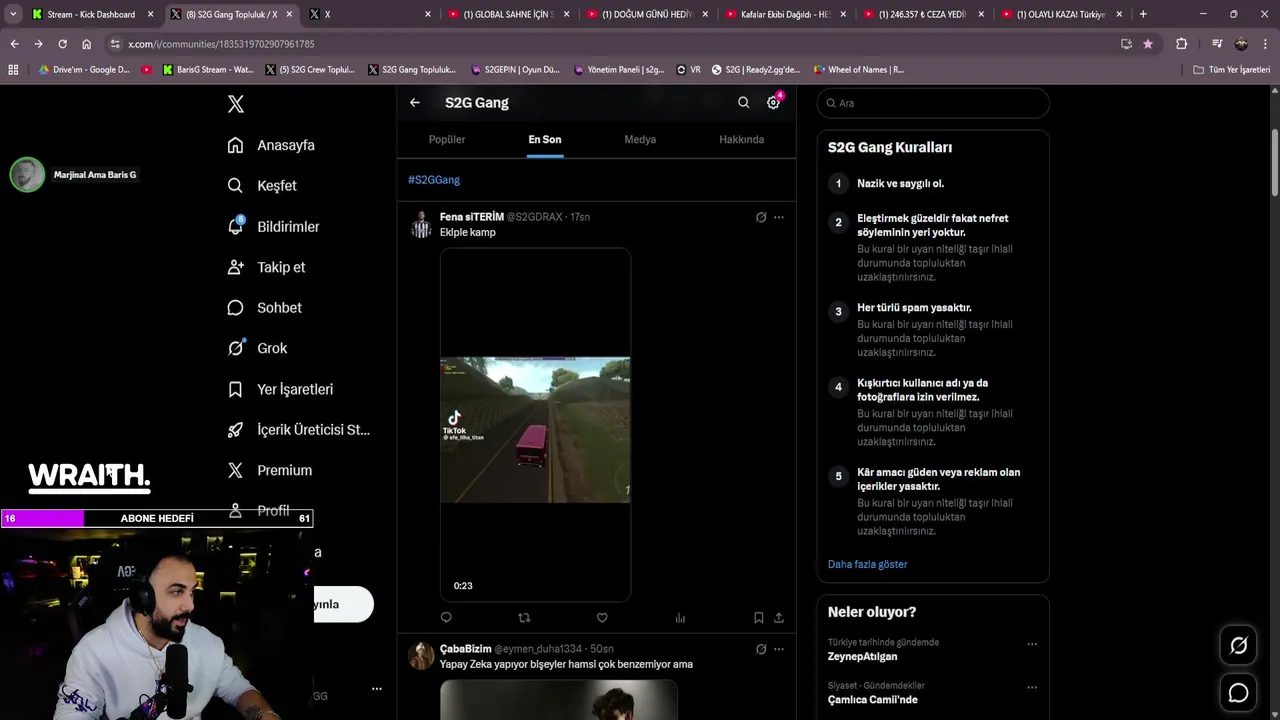This screenshot has height=720, width=1280.
Task: Open Fena siTERİM's avatar
Action: pyautogui.click(x=422, y=224)
